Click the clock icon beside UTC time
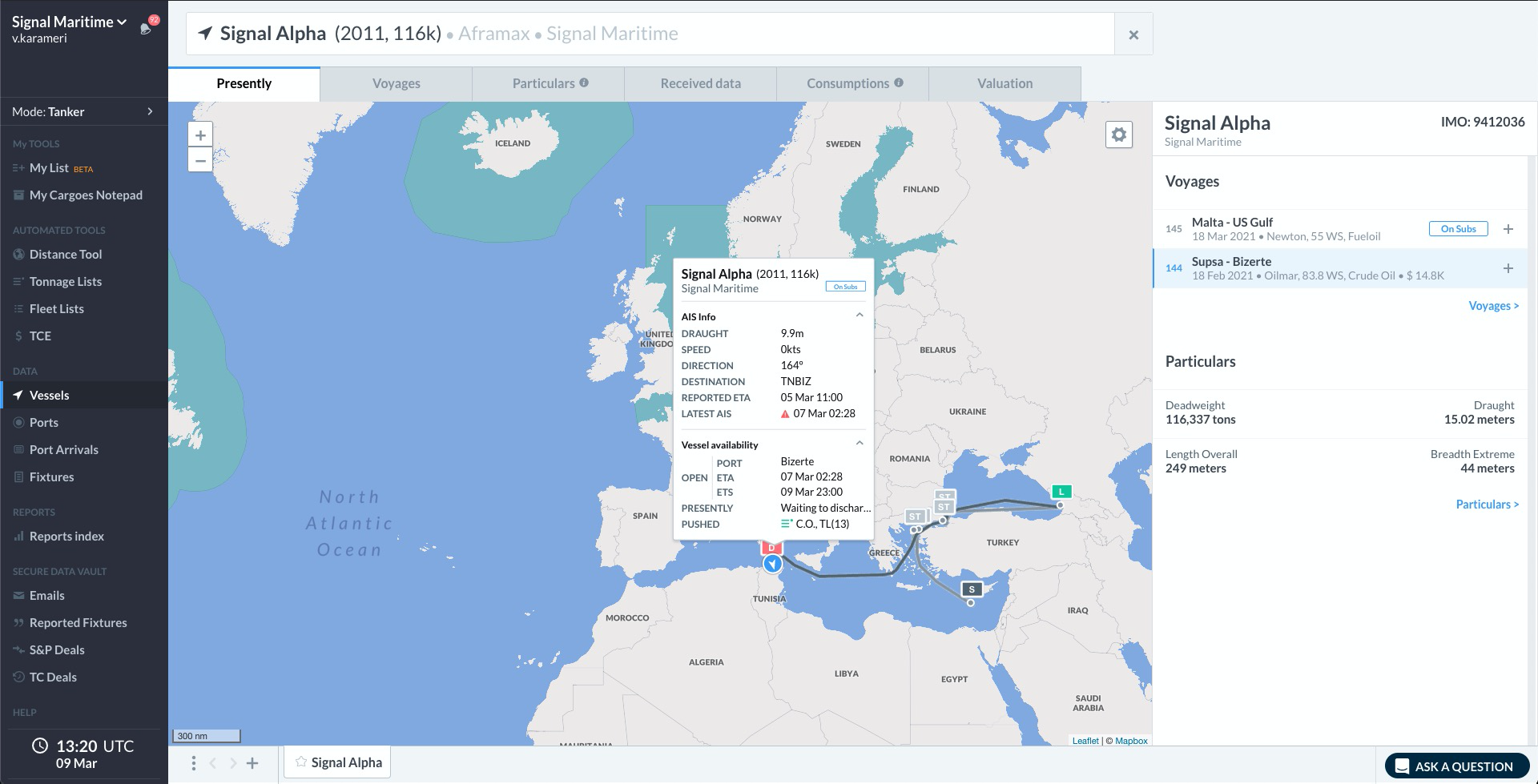1538x784 pixels. pyautogui.click(x=39, y=746)
